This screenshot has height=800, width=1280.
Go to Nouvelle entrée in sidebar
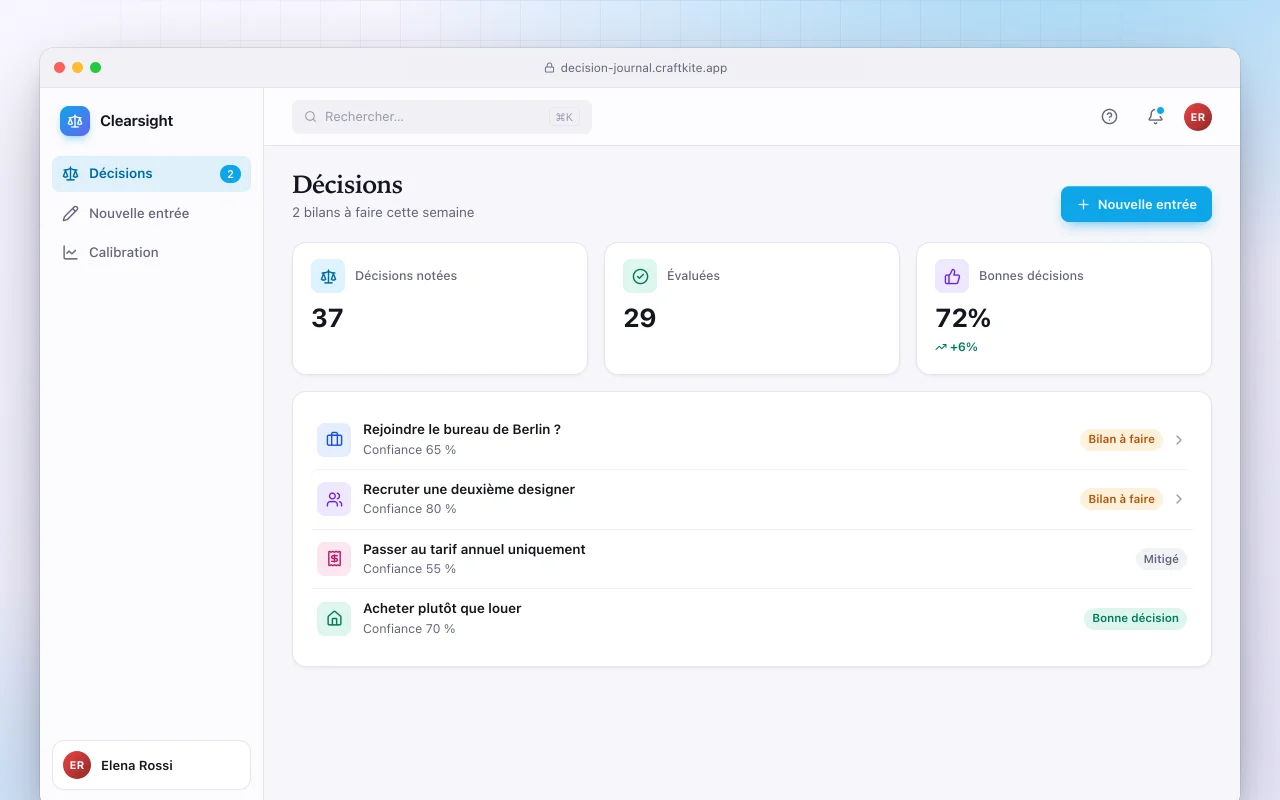(151, 213)
